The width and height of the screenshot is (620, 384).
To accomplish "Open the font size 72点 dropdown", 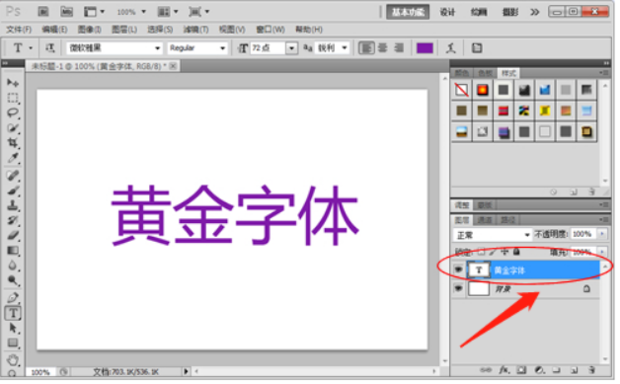I will [x=291, y=48].
